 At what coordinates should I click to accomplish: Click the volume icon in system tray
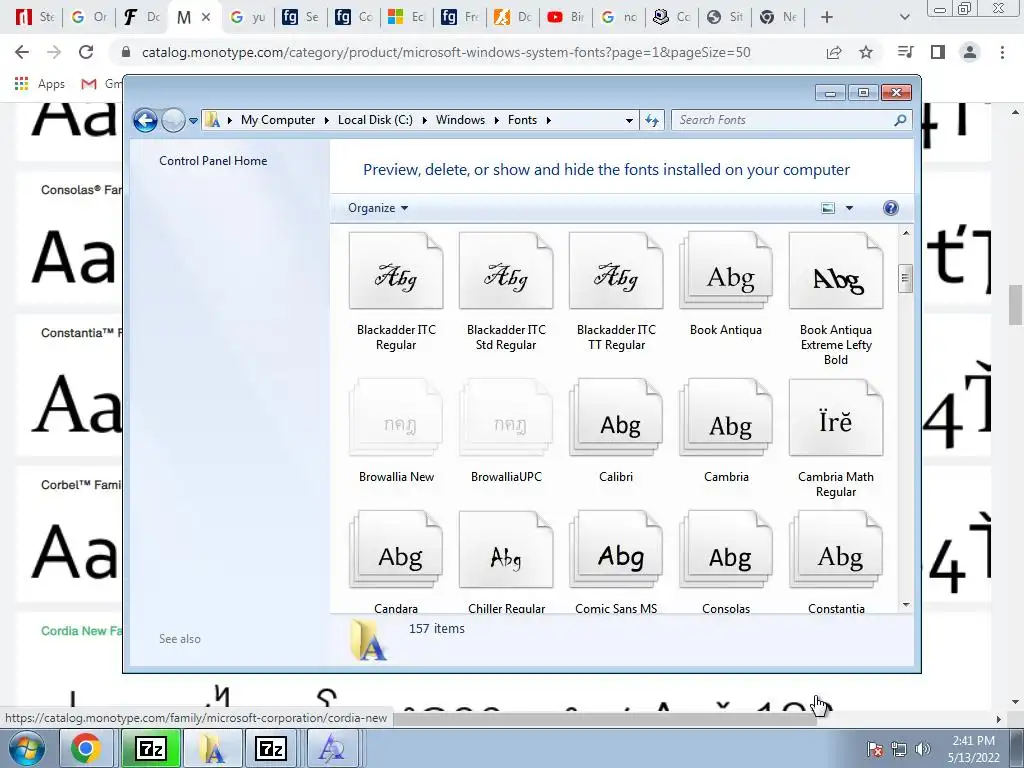[923, 749]
